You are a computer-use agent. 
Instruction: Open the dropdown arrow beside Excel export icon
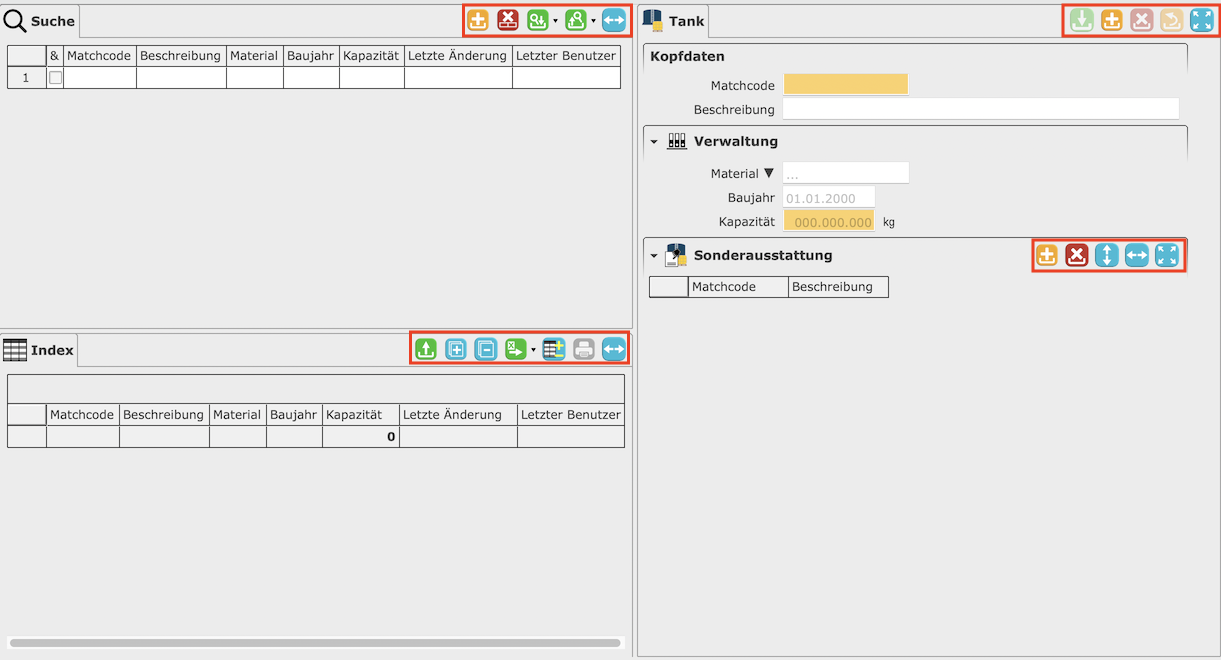[533, 350]
